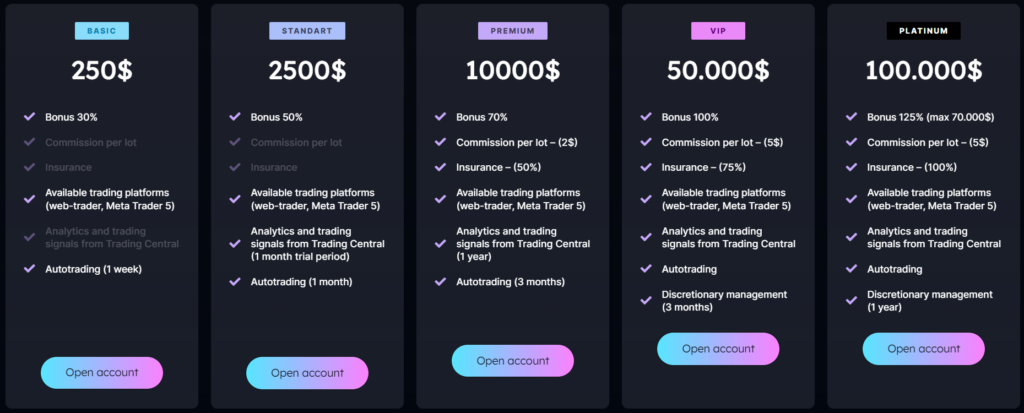Open account for the Basic plan

[x=102, y=373]
